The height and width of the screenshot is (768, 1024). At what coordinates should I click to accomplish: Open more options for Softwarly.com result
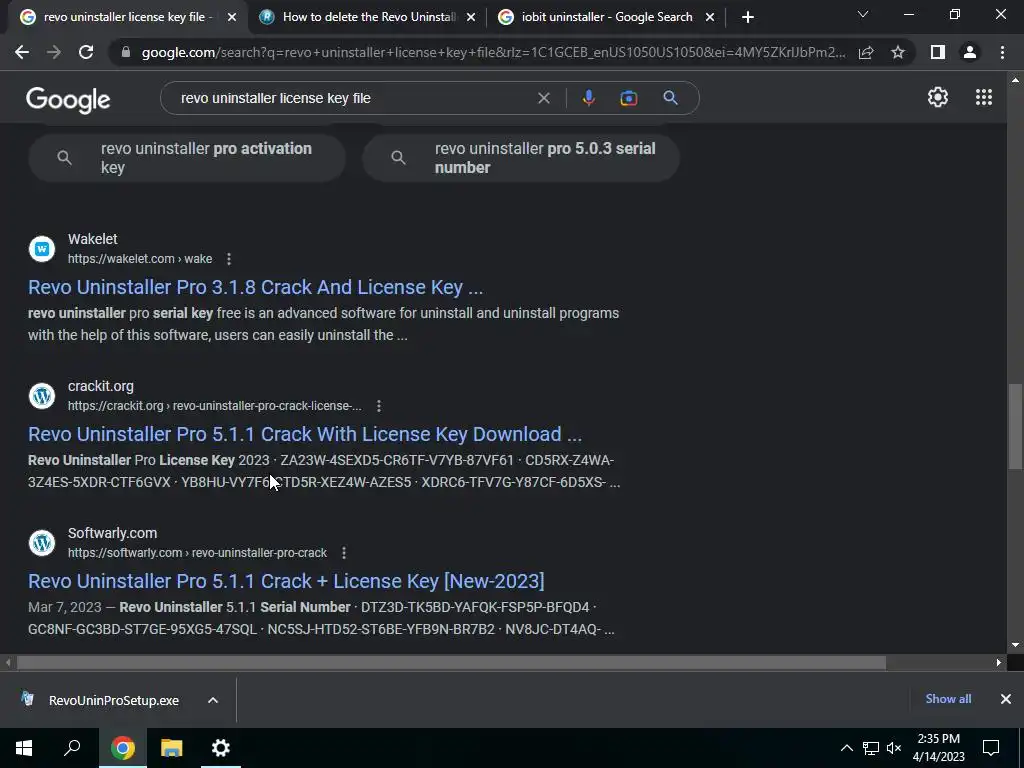(344, 553)
